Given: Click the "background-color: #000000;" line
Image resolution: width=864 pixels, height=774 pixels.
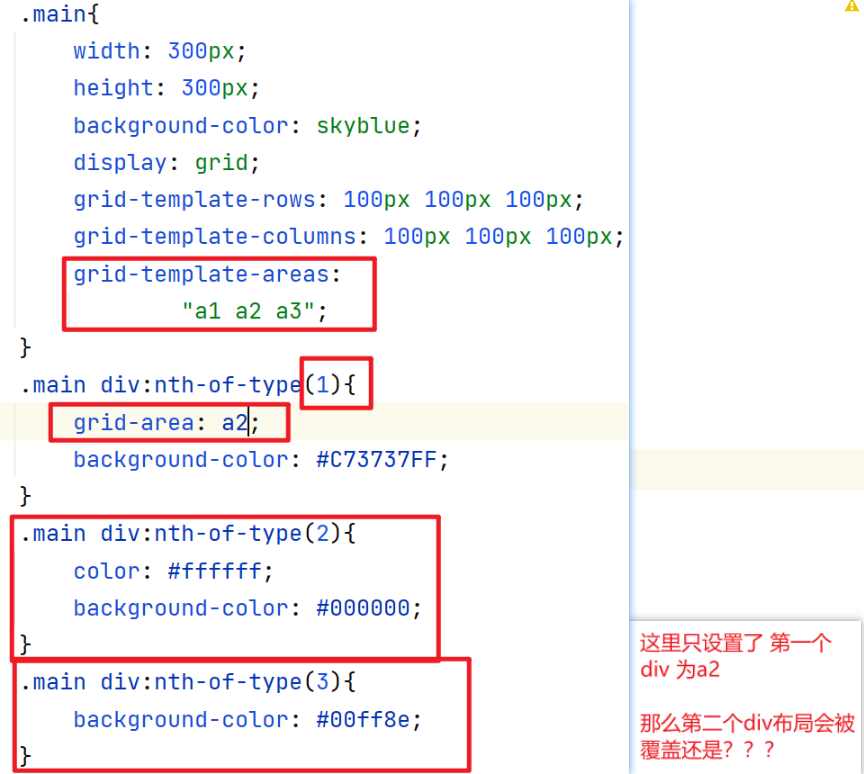Looking at the screenshot, I should pyautogui.click(x=247, y=608).
